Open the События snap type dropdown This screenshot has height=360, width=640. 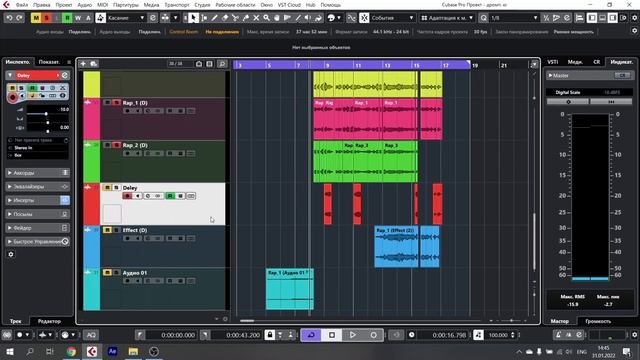click(392, 18)
